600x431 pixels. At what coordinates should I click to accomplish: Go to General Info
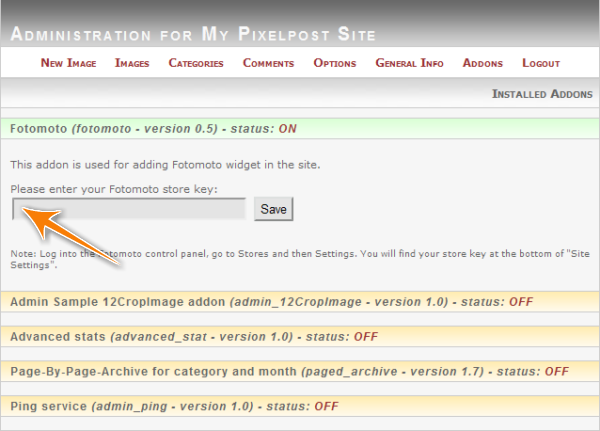tap(409, 63)
